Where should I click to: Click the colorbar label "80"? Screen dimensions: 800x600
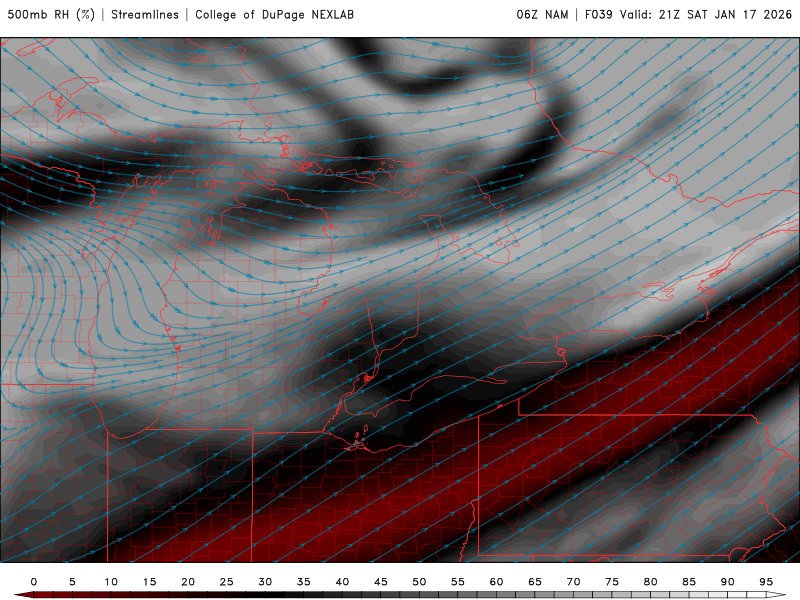pyautogui.click(x=650, y=582)
